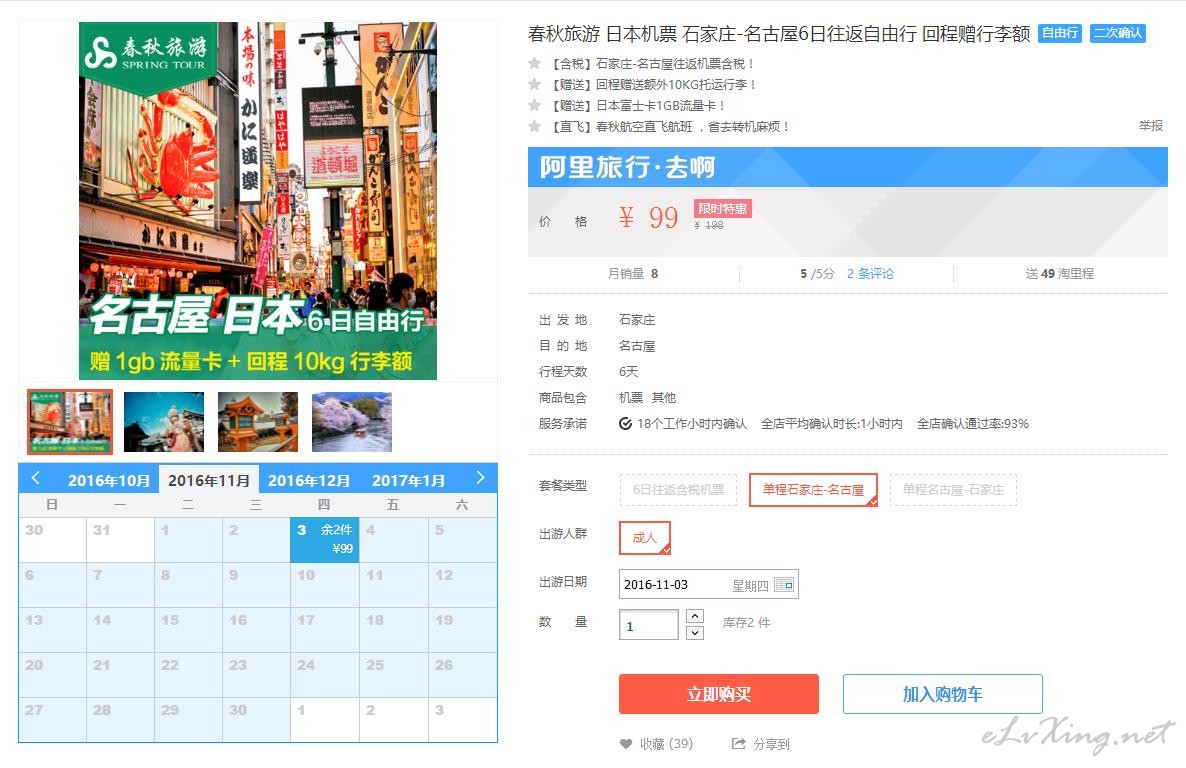Increase quantity with up arrow
Screen dimensions: 1186x768
pyautogui.click(x=695, y=616)
